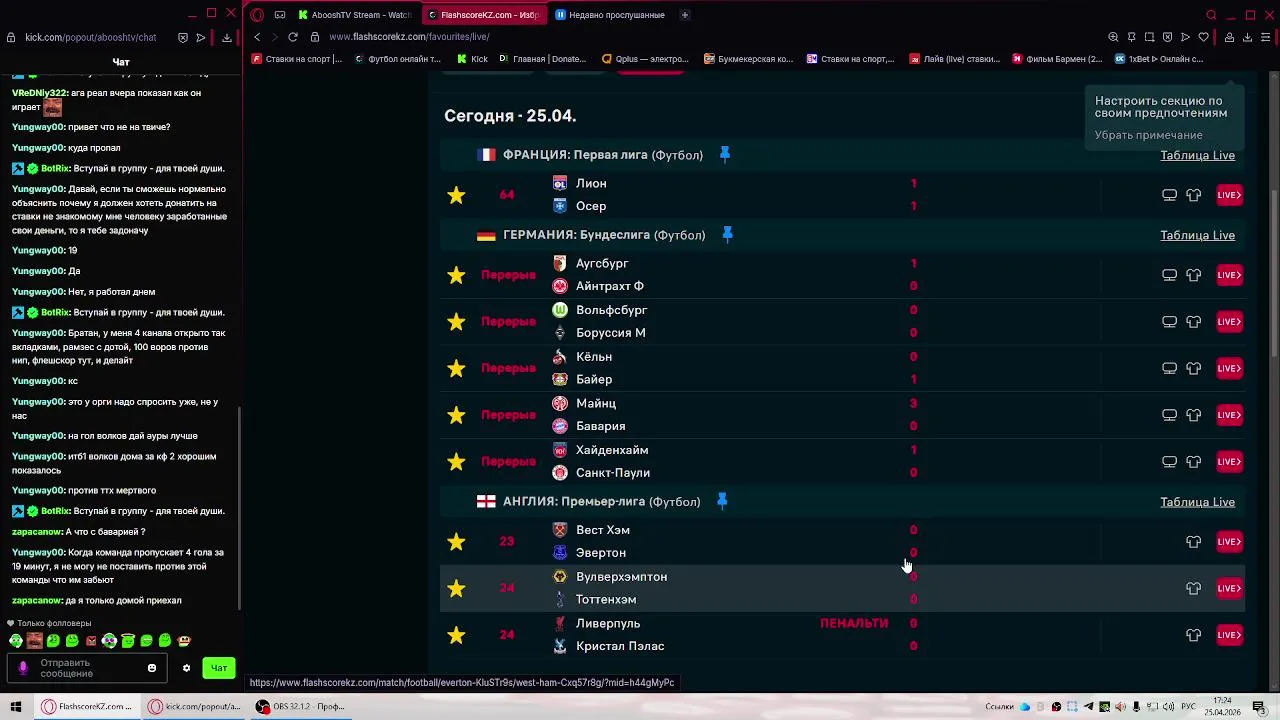
Task: Toggle favorite star for Хайденхайм match
Action: (x=456, y=462)
